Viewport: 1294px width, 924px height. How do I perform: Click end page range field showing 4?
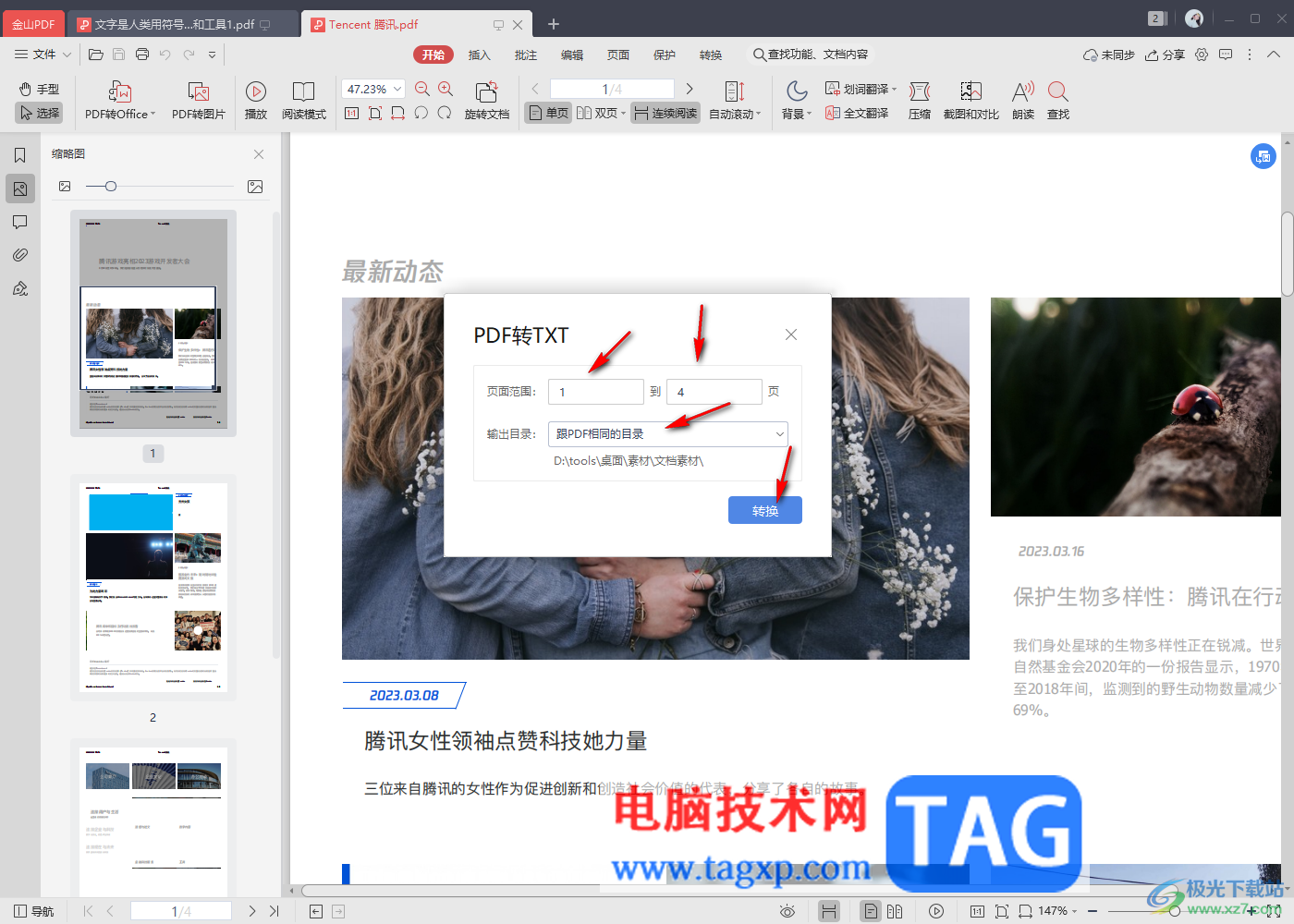click(x=714, y=392)
